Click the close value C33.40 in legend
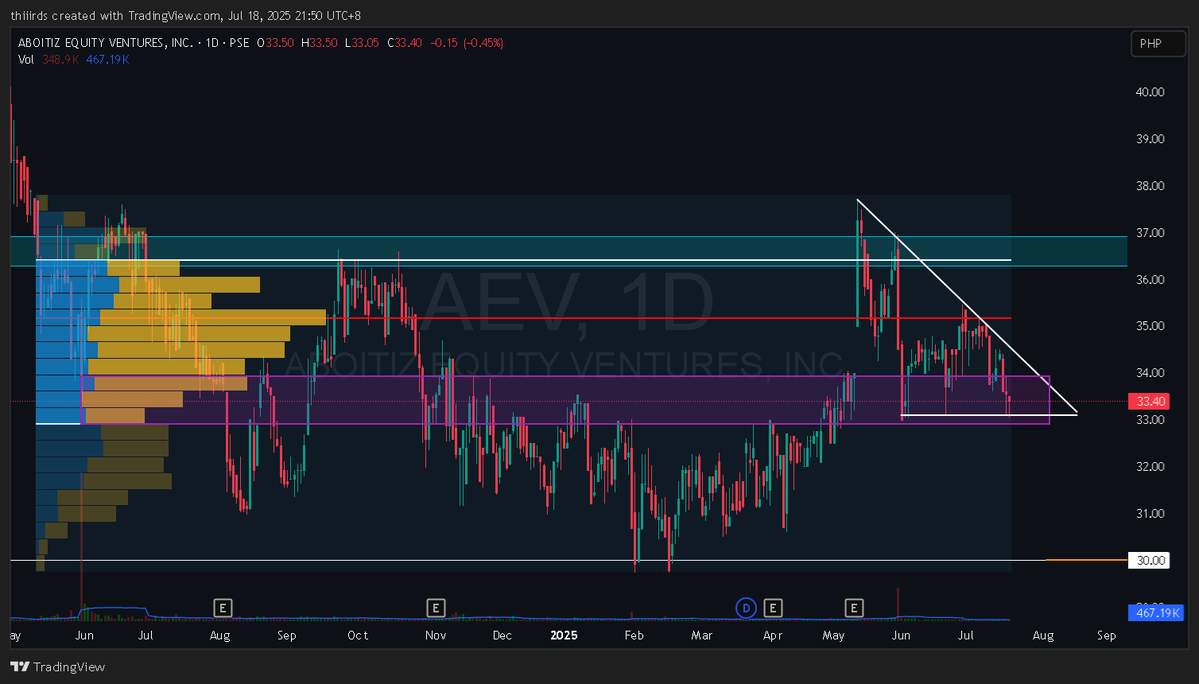 tap(405, 43)
